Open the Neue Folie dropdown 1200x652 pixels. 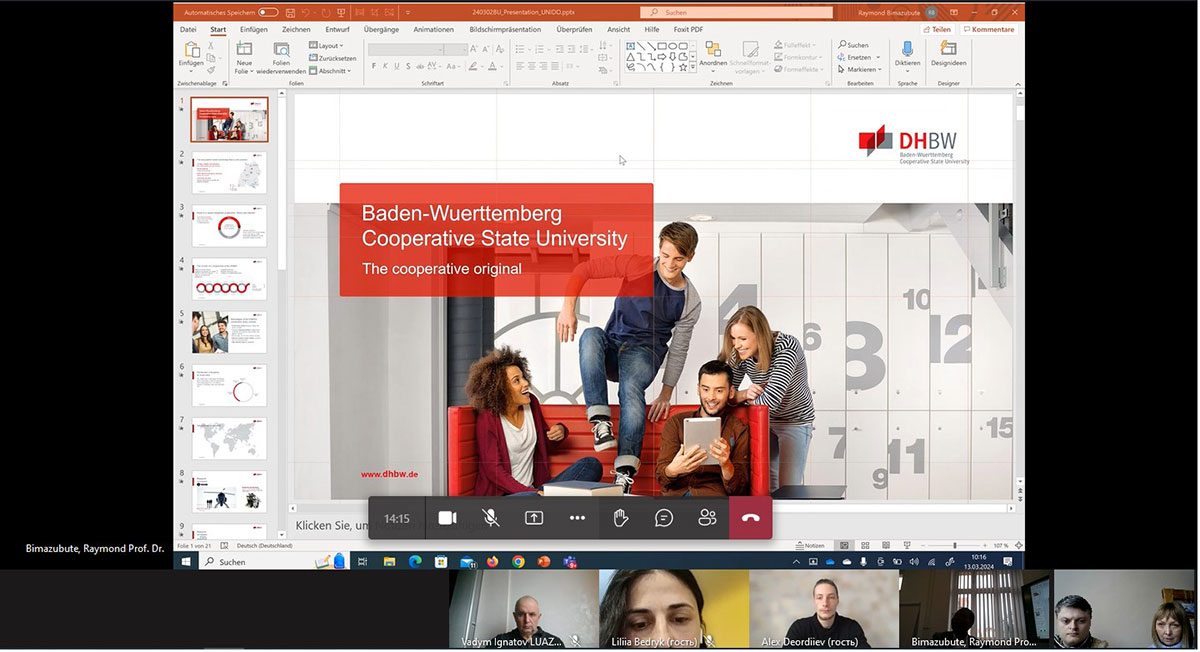(x=244, y=67)
